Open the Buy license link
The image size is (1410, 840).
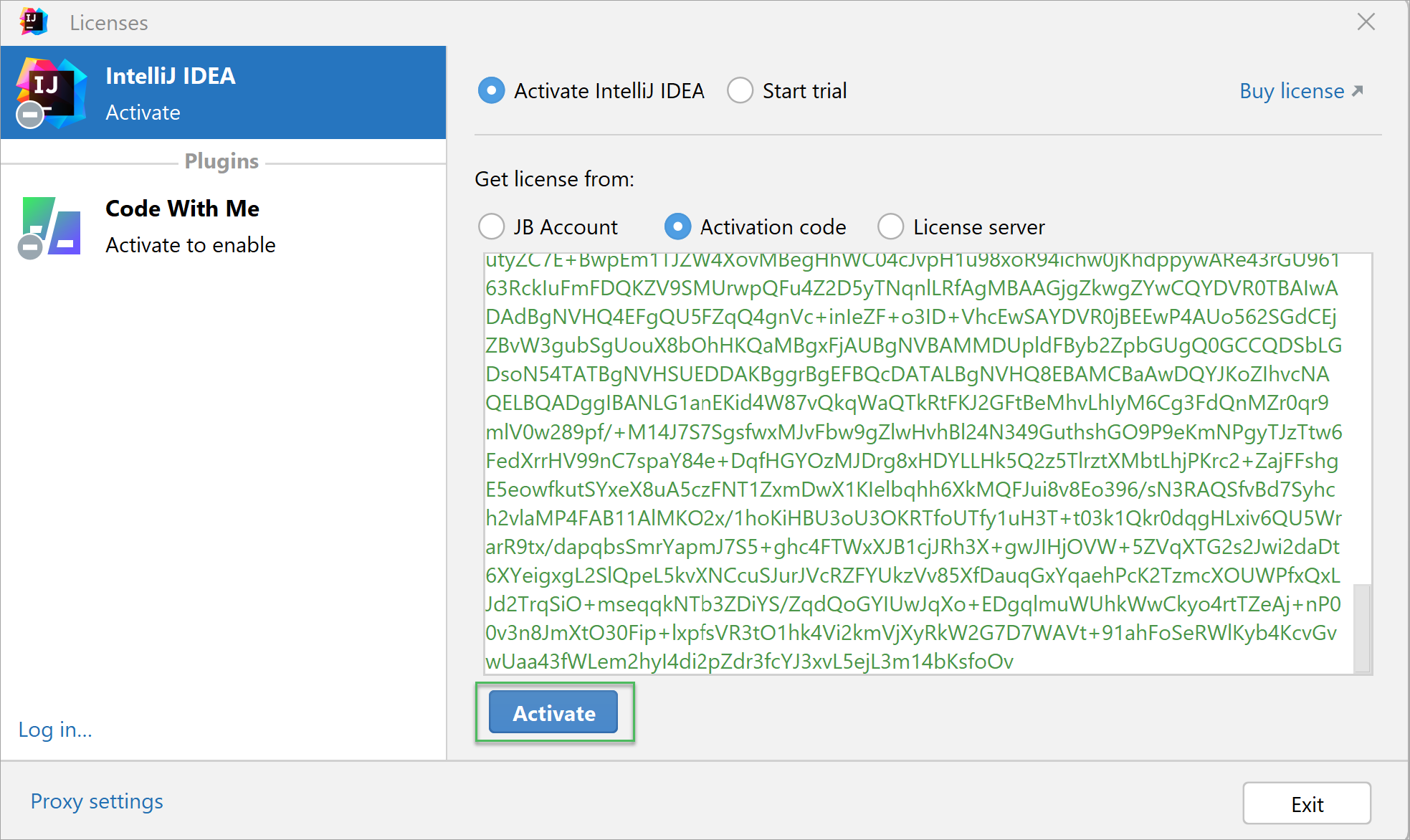click(x=1292, y=91)
